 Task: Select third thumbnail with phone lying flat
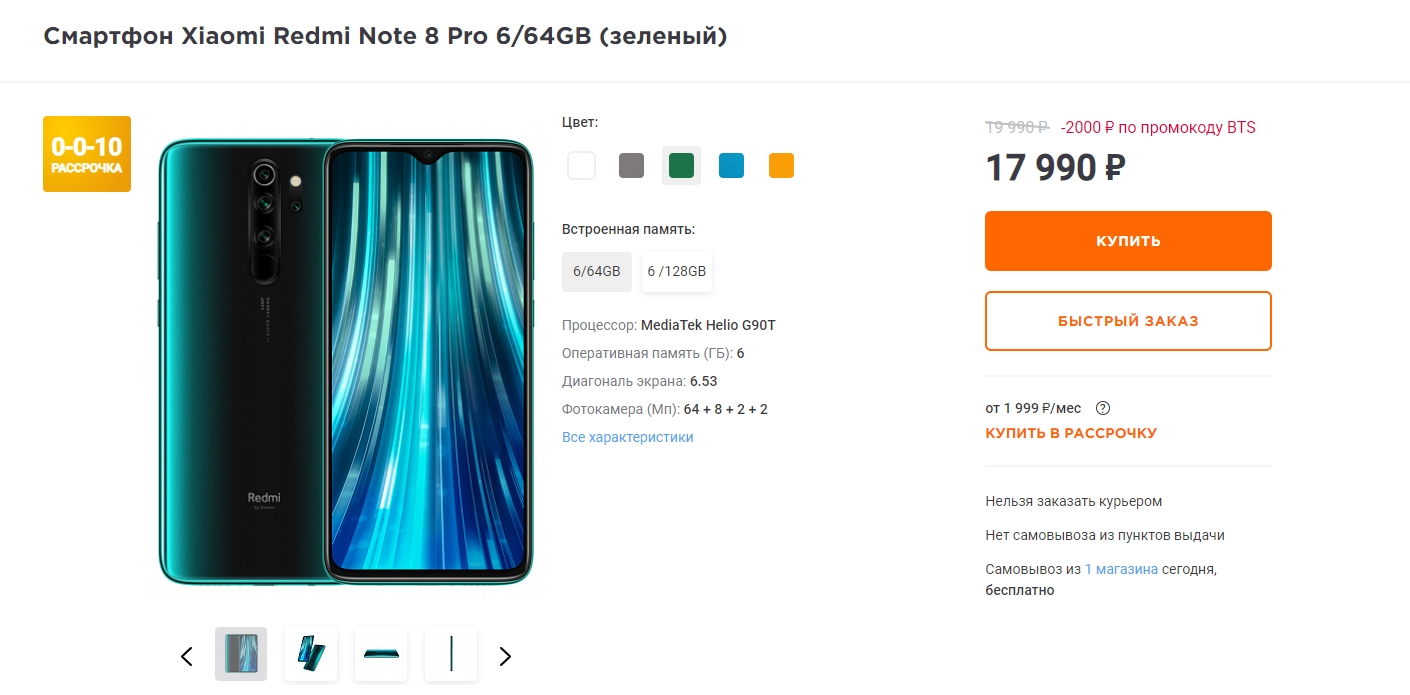(x=381, y=654)
